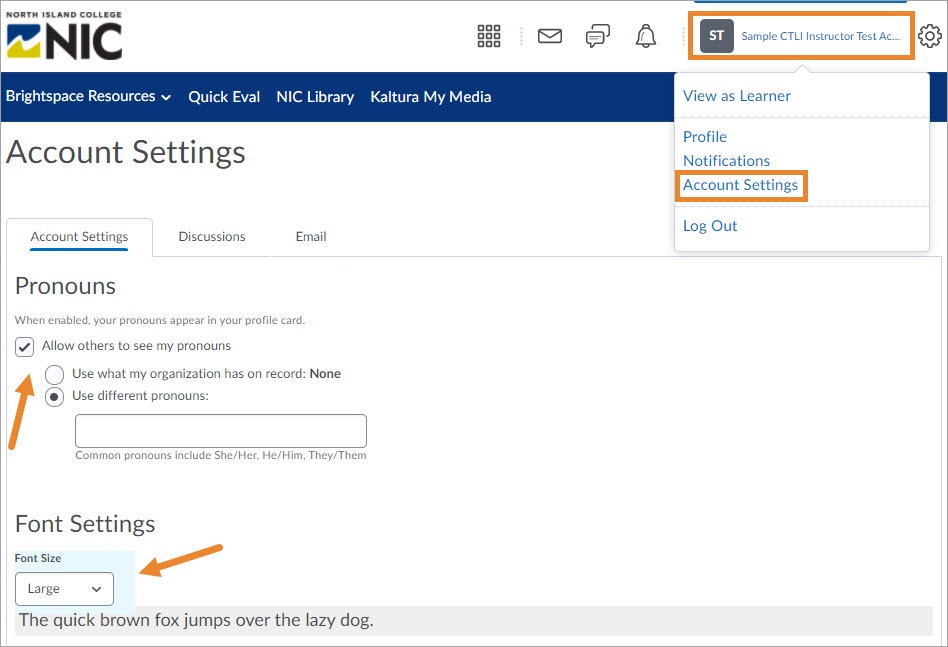
Task: Toggle Allow others to see my pronouns
Action: coord(25,347)
